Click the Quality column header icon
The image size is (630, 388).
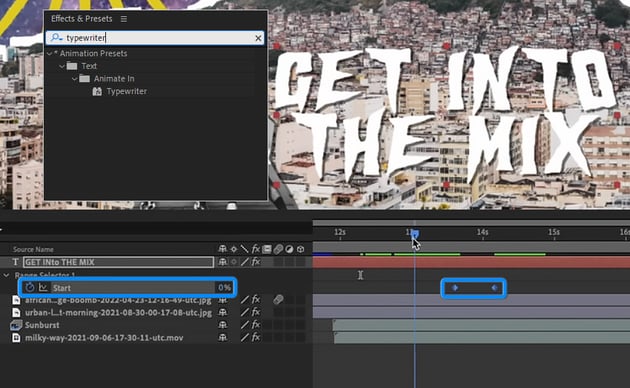tap(244, 249)
